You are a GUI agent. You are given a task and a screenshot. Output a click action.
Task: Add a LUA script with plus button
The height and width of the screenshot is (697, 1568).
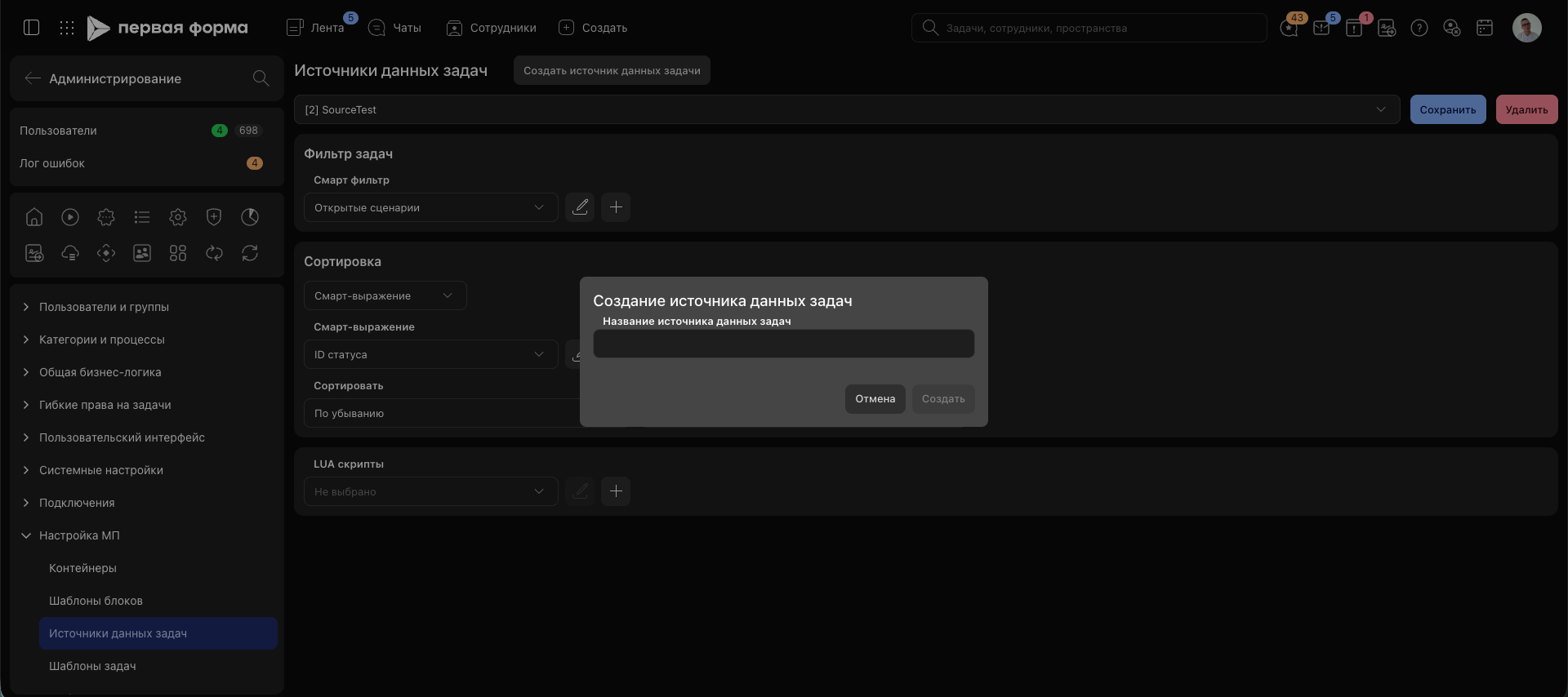pos(616,491)
